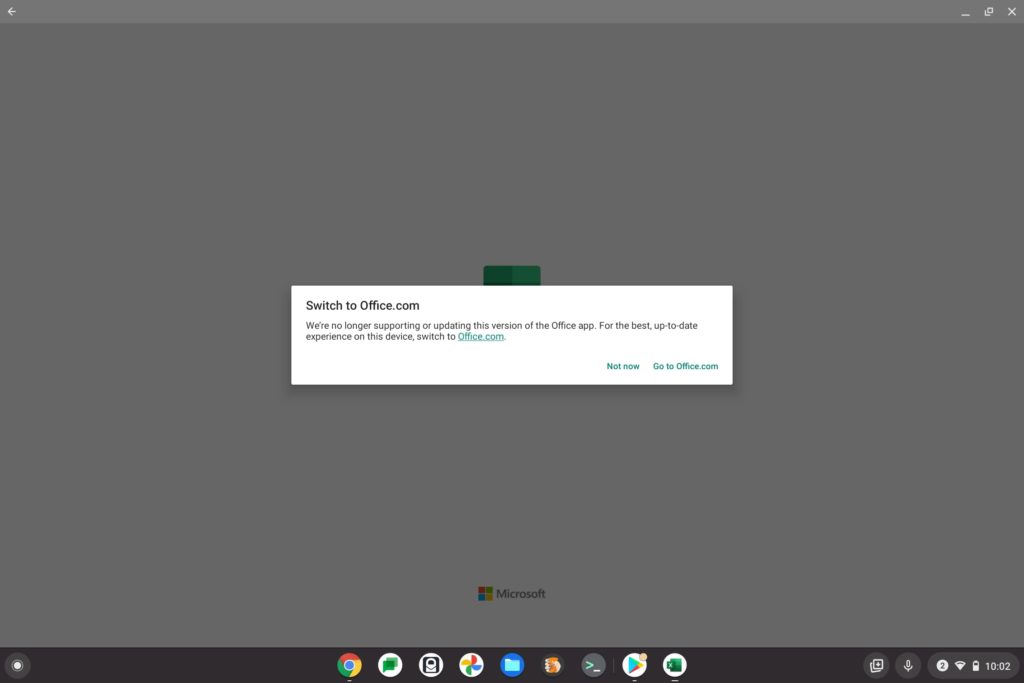Screen dimensions: 1024x683
Task: Open the Google Photos pinwheel icon
Action: (472, 665)
